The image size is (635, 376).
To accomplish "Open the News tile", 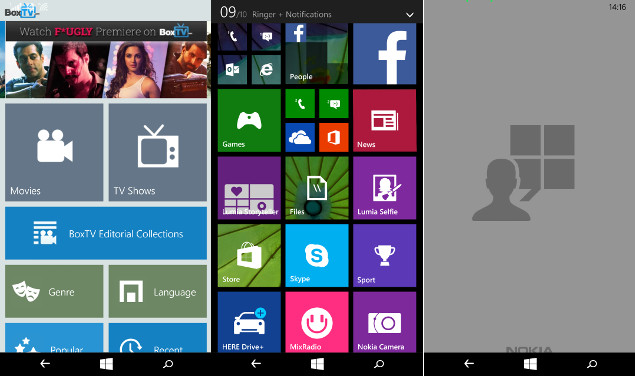I will tap(384, 120).
